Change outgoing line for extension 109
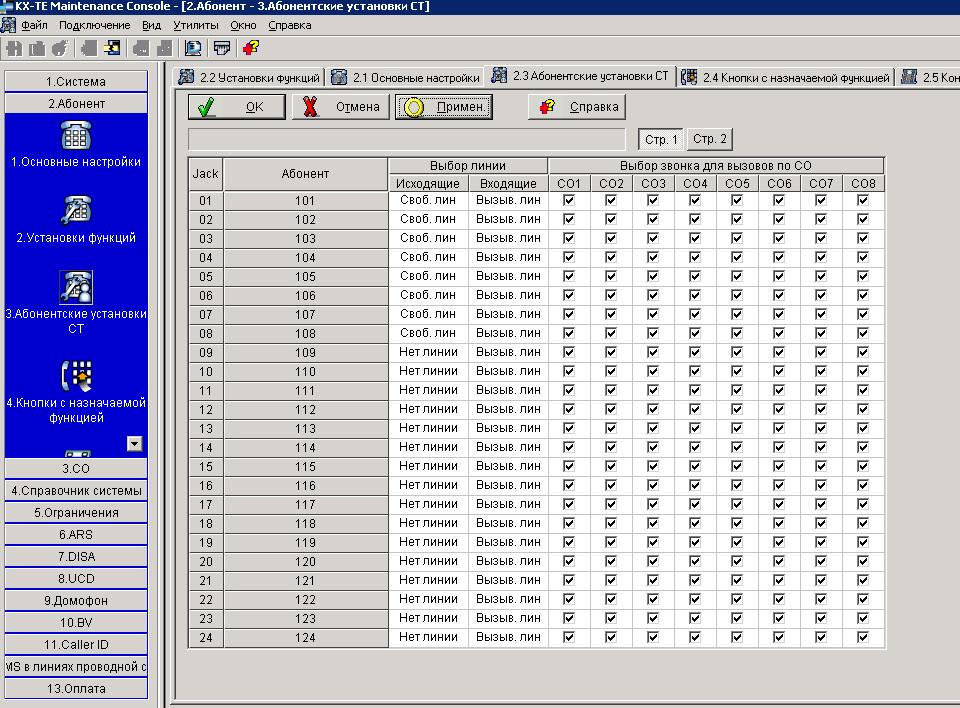Image resolution: width=960 pixels, height=708 pixels. point(428,352)
